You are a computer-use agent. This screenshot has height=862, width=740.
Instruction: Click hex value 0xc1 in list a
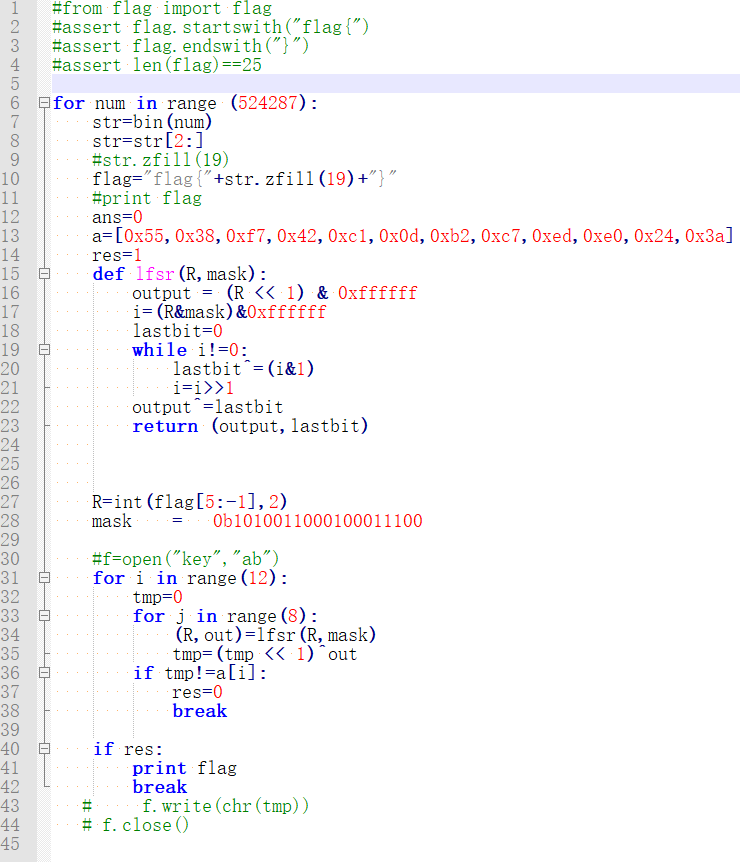(348, 236)
